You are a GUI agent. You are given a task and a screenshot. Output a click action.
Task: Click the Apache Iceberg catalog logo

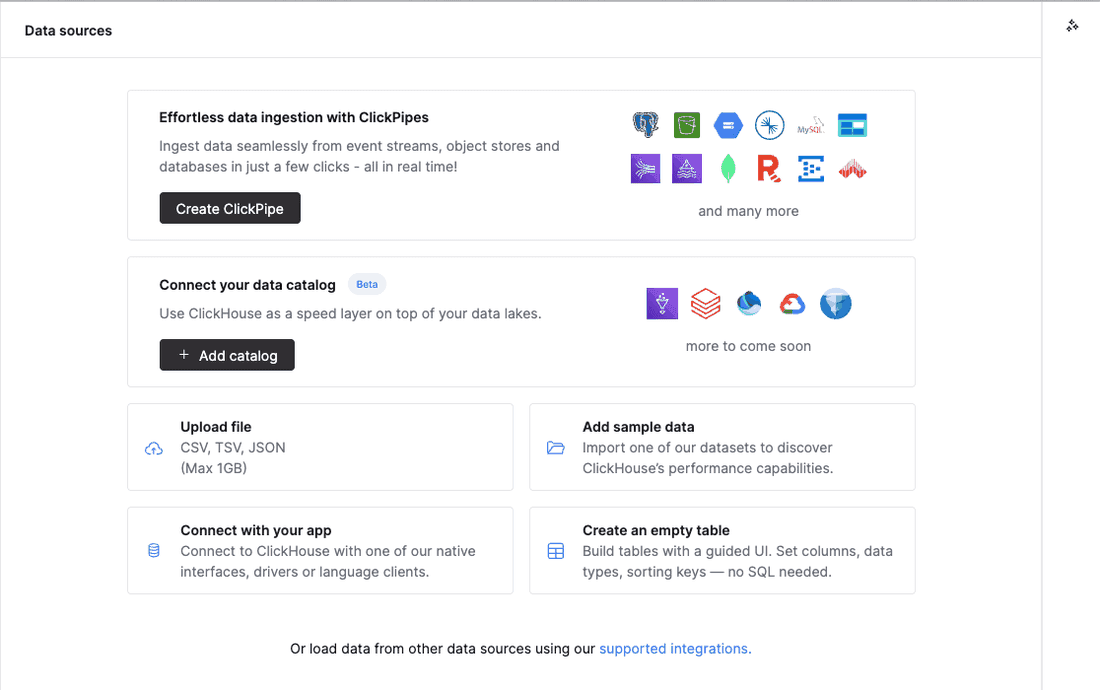tap(836, 304)
